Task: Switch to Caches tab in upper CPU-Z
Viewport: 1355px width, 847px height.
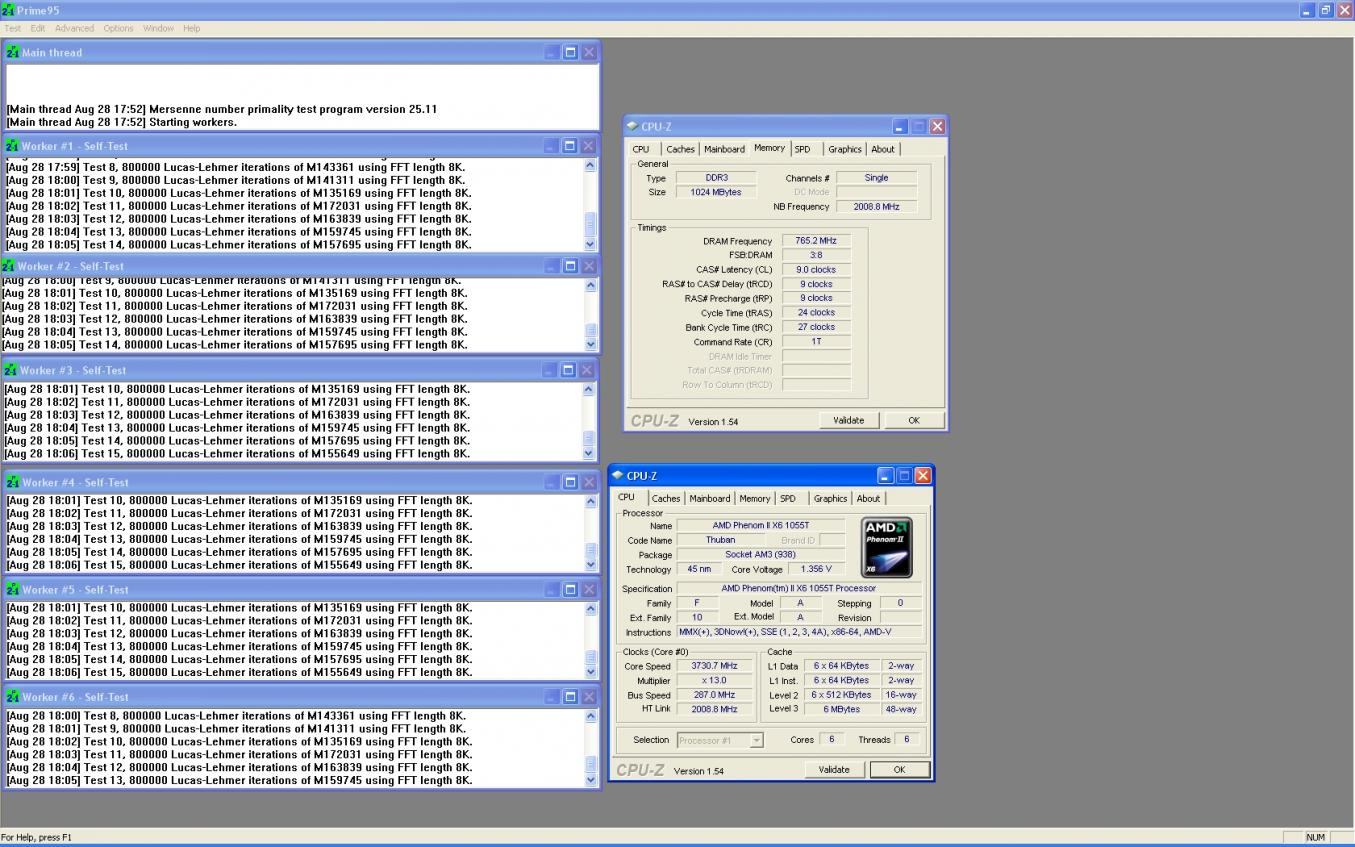Action: pos(680,149)
